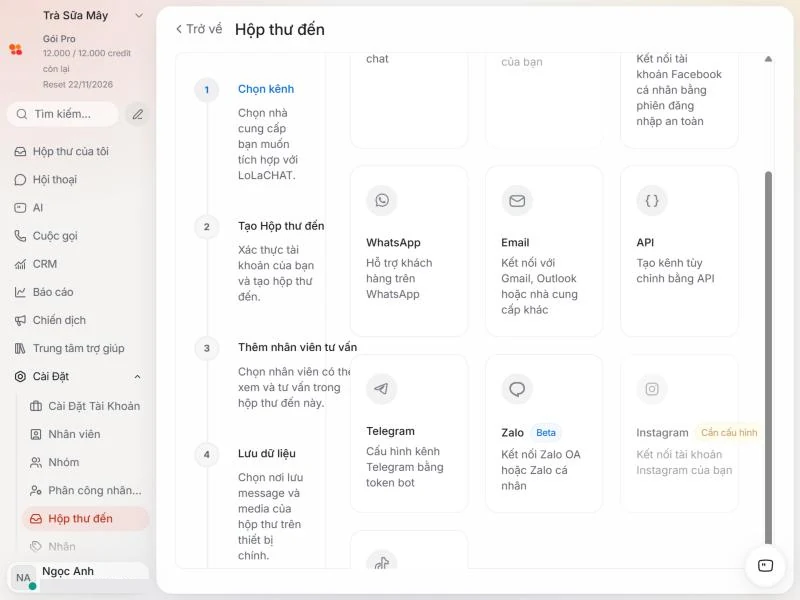The image size is (800, 600).
Task: Open the floating chat widget icon
Action: (x=765, y=566)
